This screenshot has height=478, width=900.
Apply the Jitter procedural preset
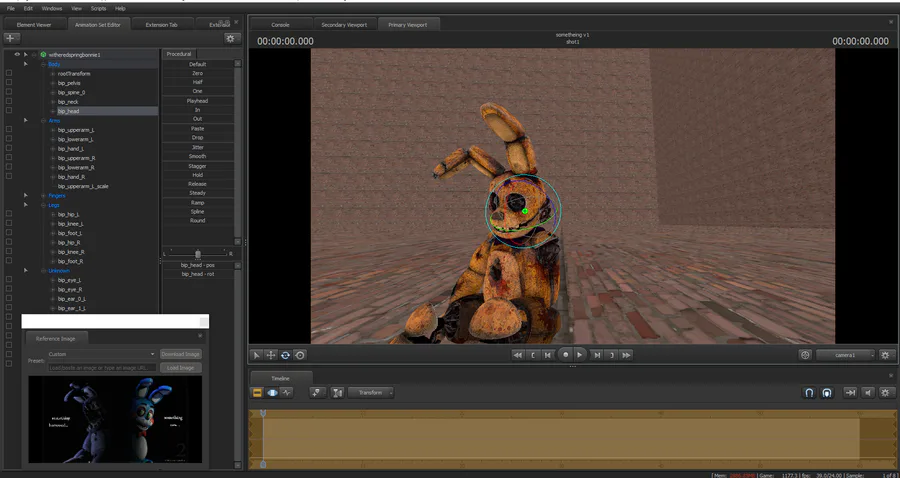click(x=197, y=147)
